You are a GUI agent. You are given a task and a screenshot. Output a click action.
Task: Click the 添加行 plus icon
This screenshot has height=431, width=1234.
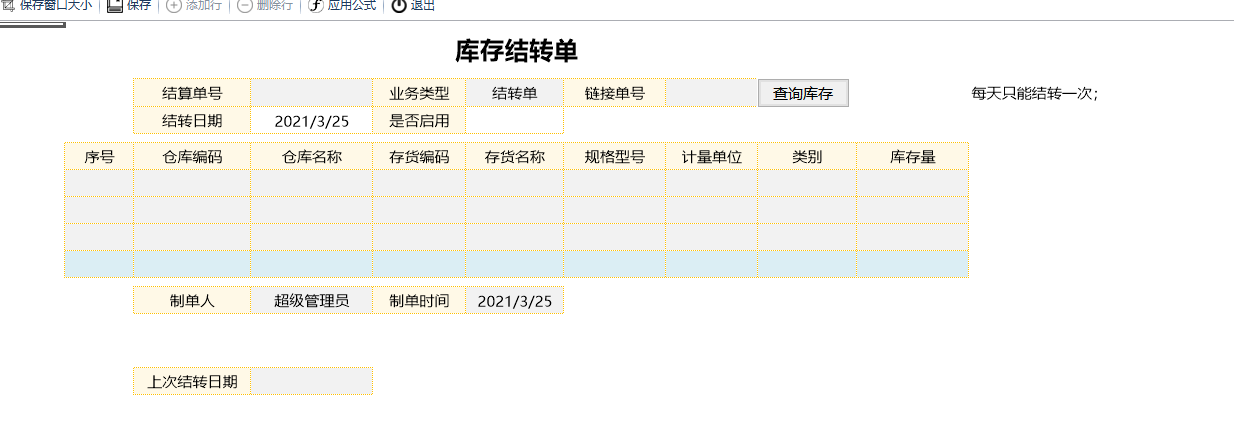[x=174, y=6]
